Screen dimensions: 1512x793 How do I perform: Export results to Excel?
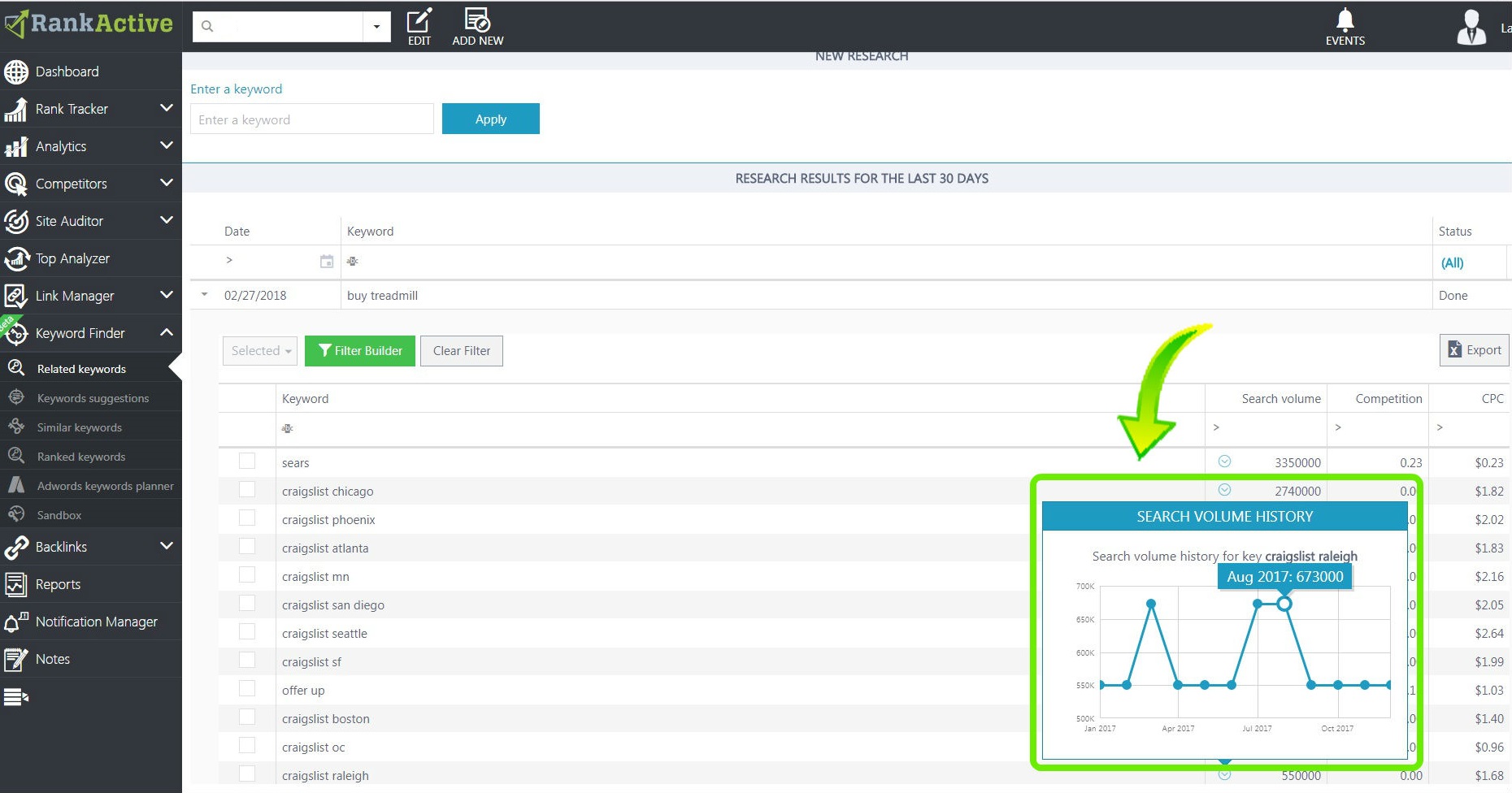tap(1474, 350)
